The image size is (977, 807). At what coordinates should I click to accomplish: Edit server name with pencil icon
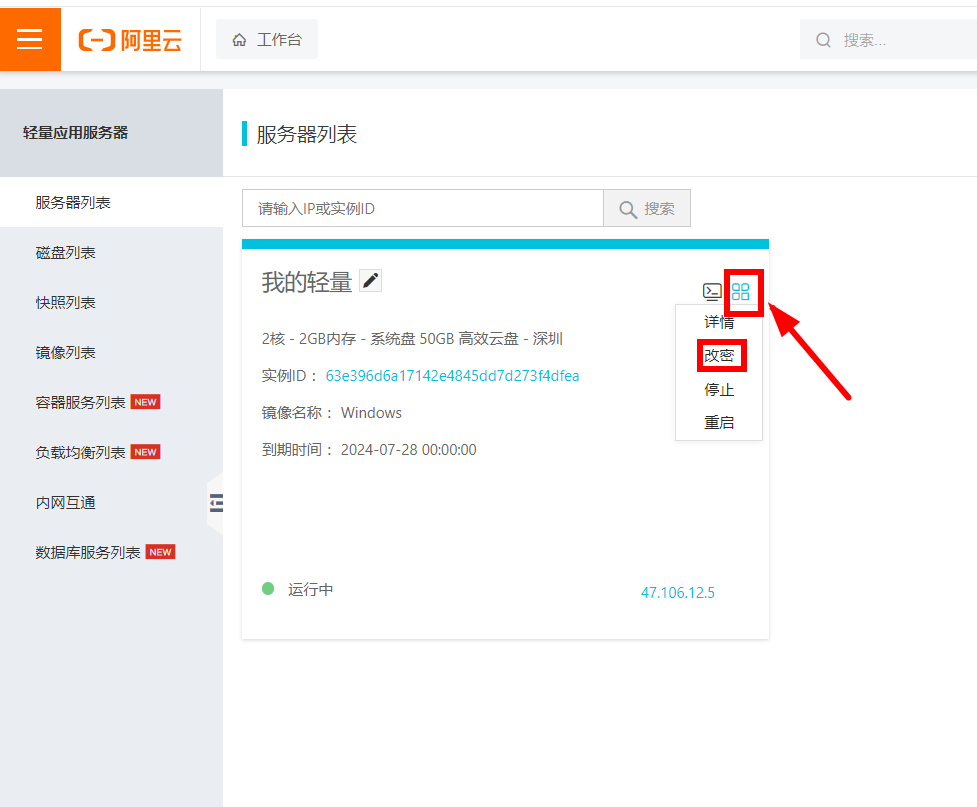coord(371,281)
